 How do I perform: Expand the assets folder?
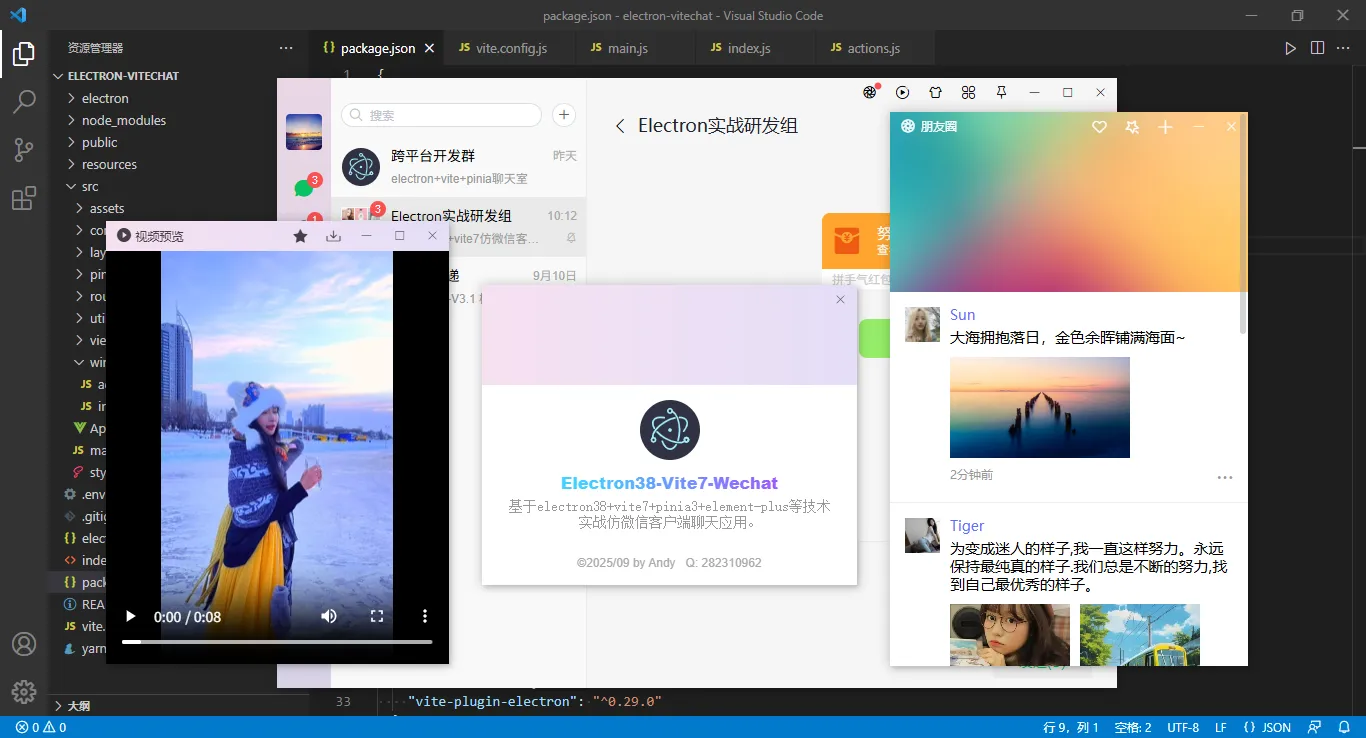[x=107, y=208]
